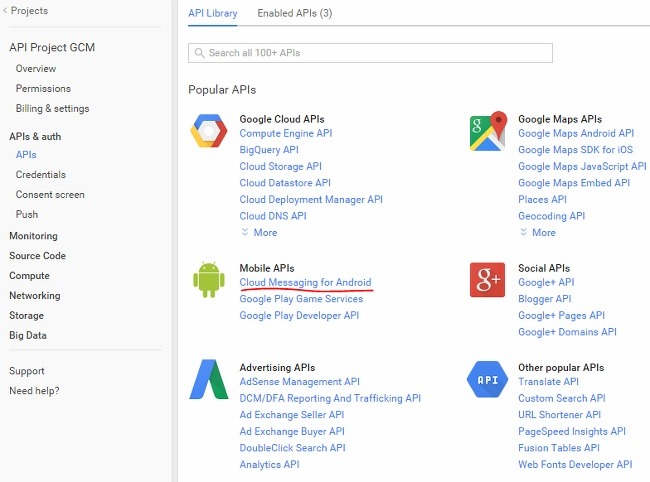Select APIs & auth section
Screen dimensions: 650x482
click(x=35, y=137)
